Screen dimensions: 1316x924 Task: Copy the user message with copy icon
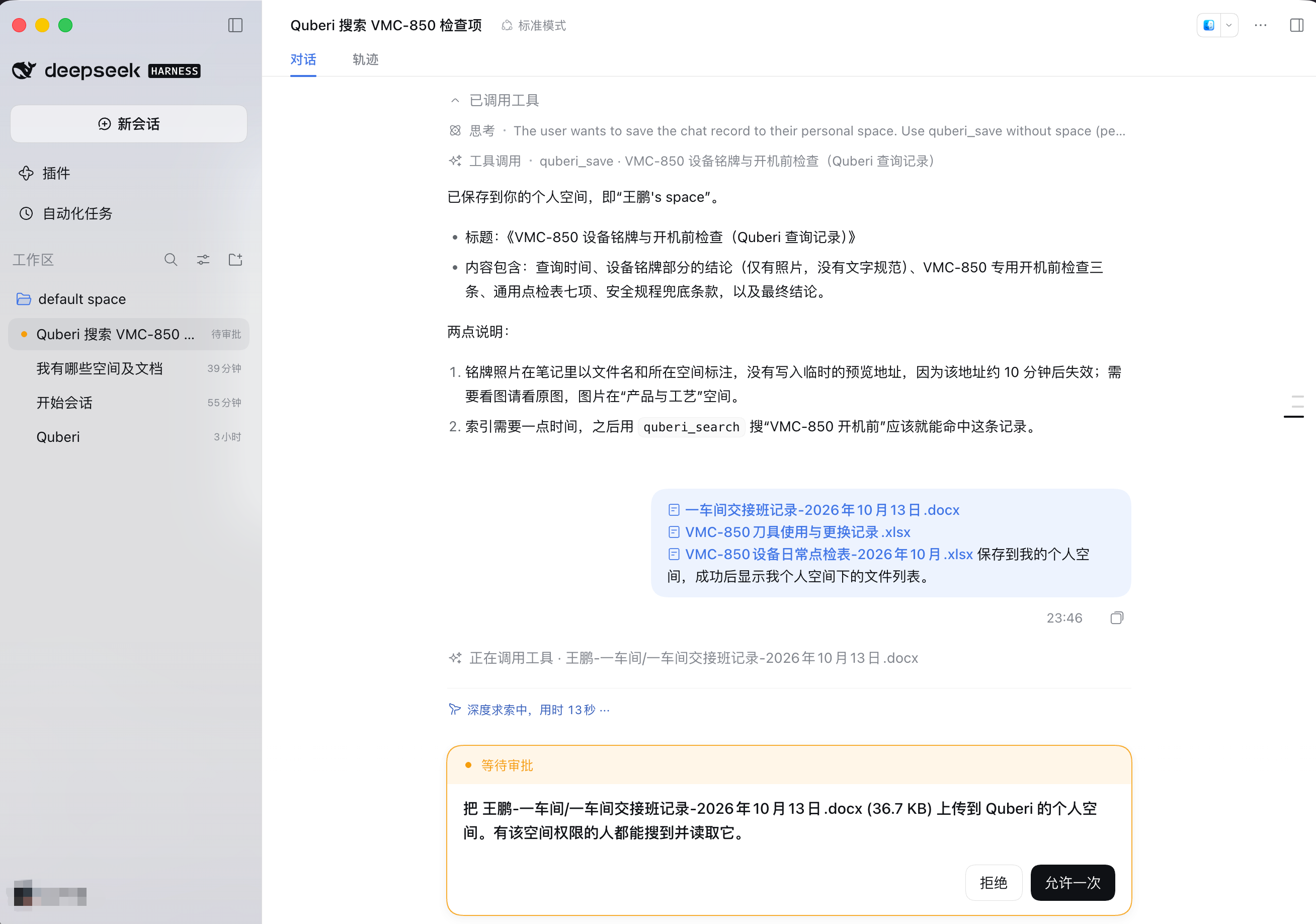[x=1116, y=618]
